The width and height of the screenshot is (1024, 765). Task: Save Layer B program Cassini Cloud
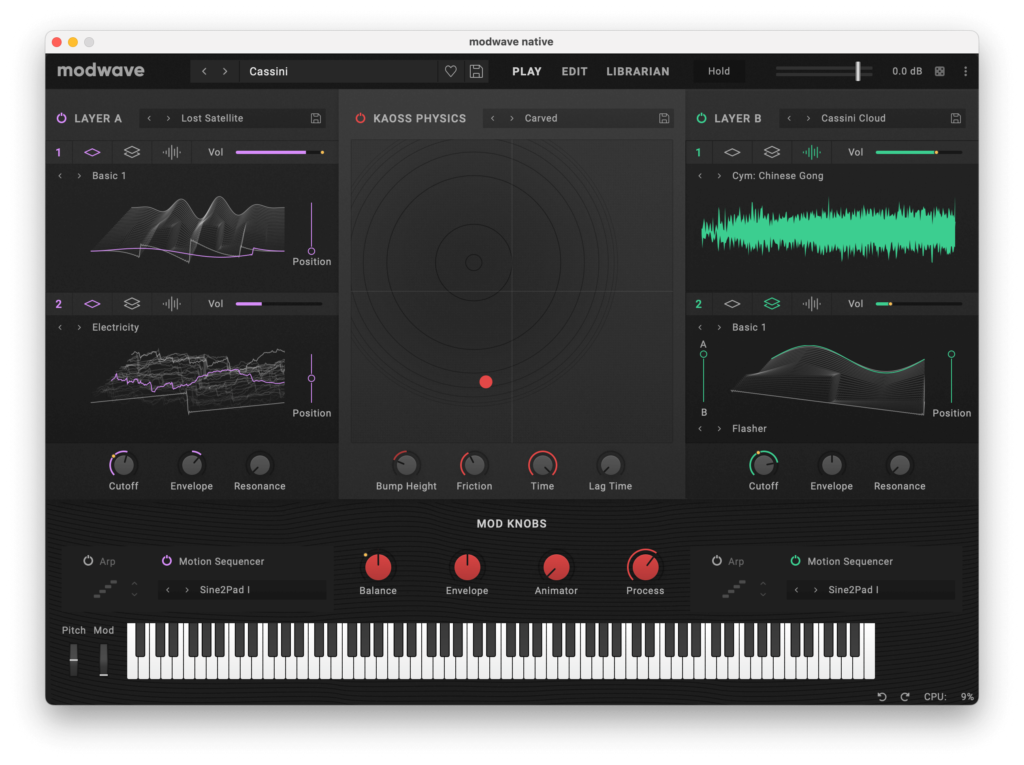pos(955,118)
